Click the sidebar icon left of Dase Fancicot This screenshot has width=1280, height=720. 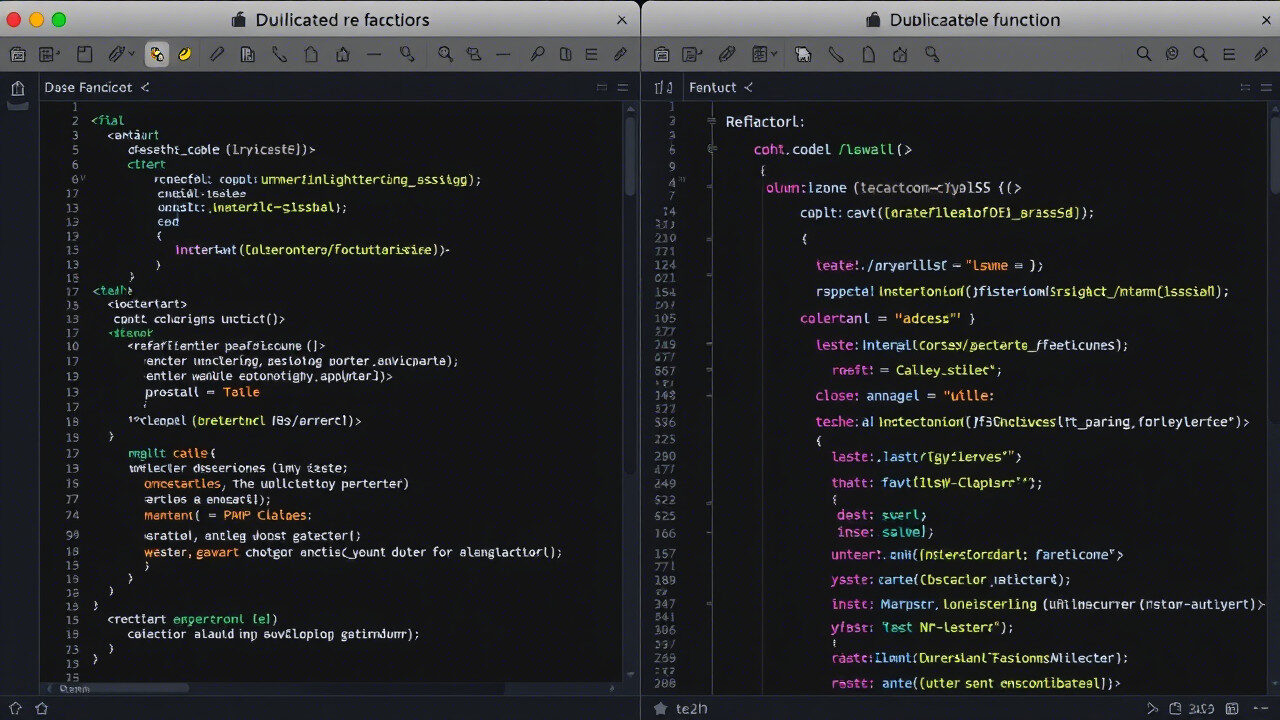(x=17, y=88)
